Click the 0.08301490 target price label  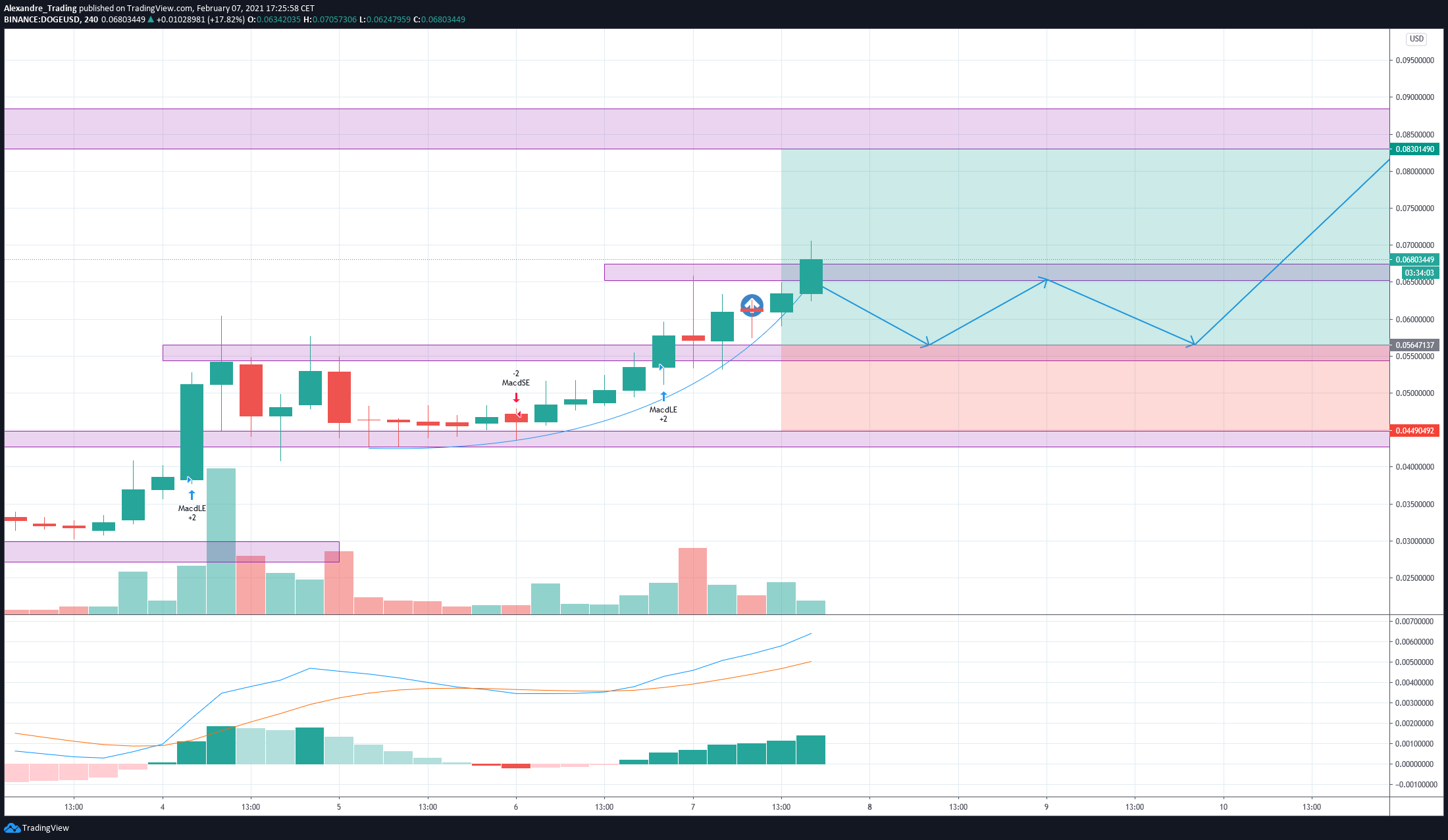[x=1414, y=149]
